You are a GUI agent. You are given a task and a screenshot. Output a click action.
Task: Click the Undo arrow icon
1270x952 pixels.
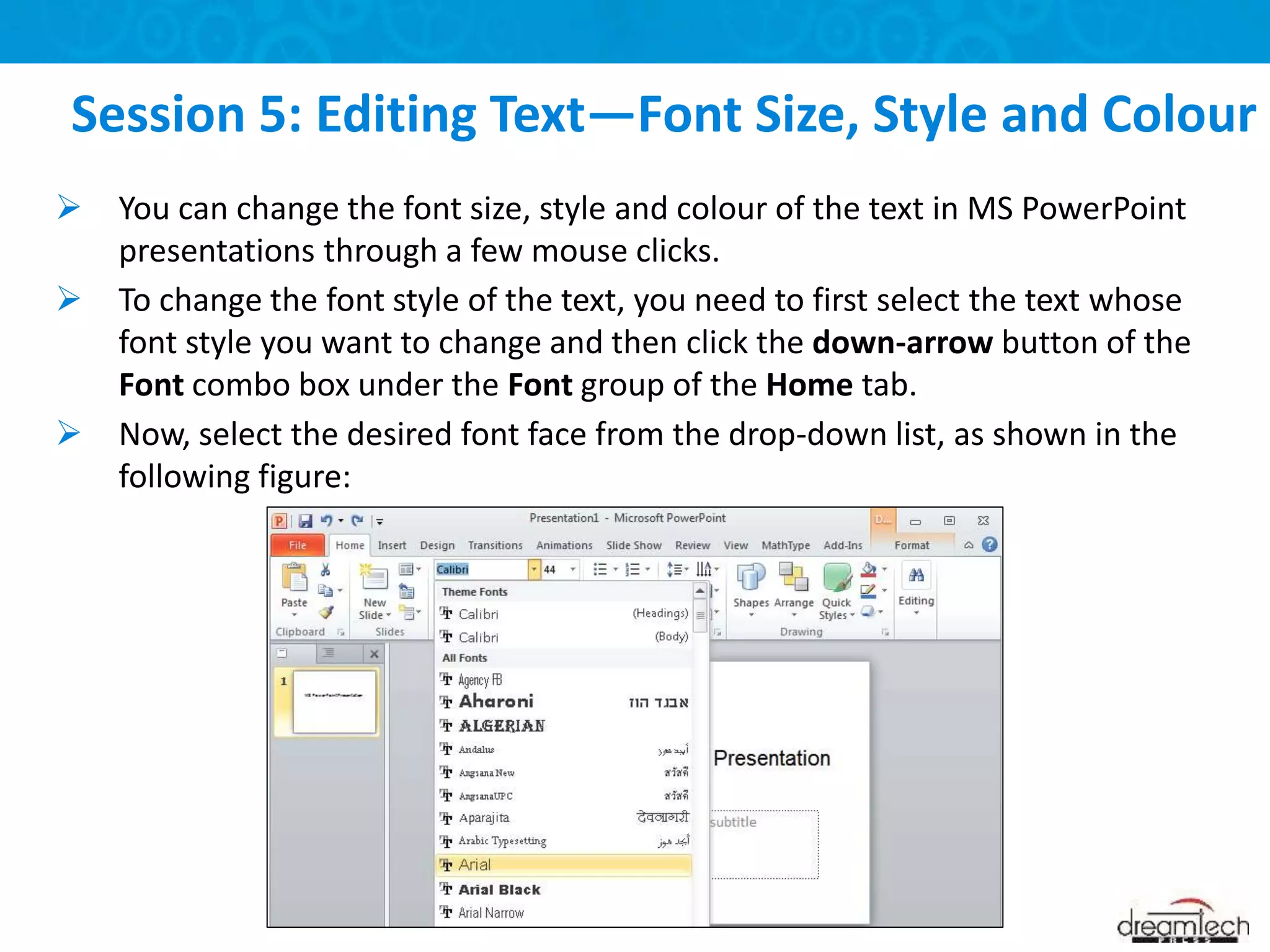click(326, 521)
